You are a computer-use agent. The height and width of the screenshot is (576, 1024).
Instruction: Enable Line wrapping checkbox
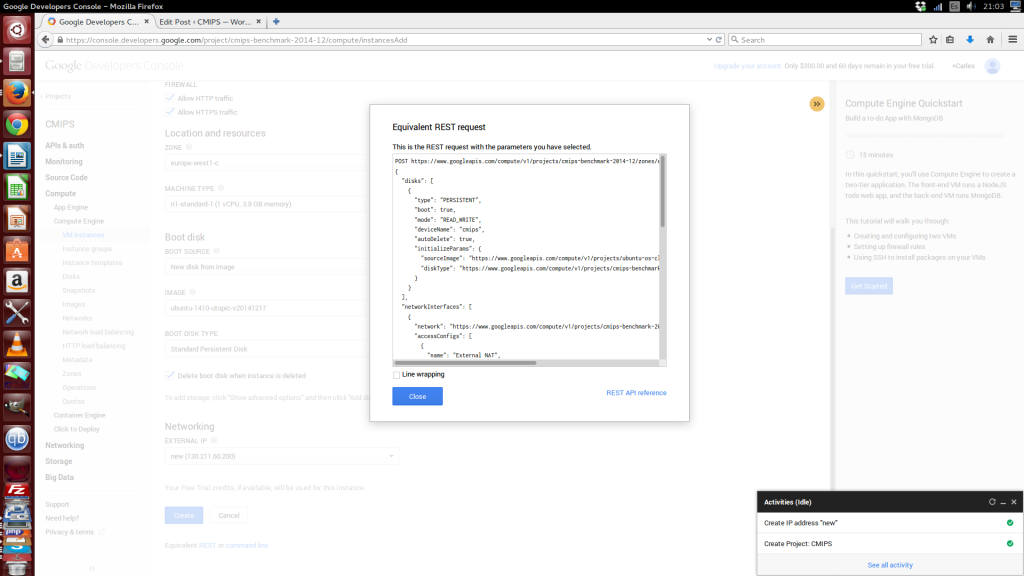click(x=396, y=375)
